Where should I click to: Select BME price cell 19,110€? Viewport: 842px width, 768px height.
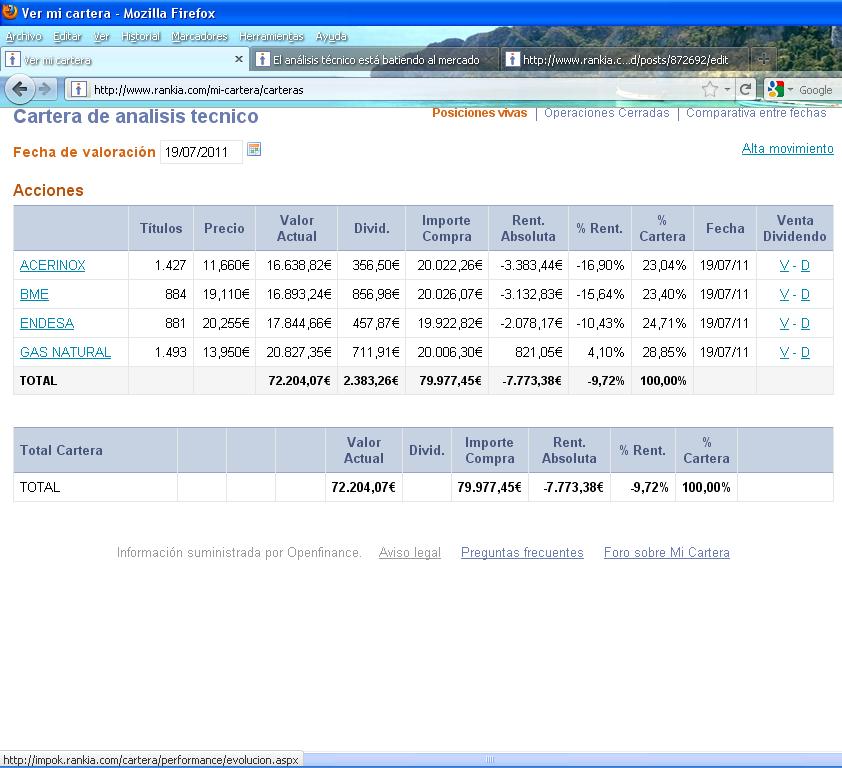226,294
